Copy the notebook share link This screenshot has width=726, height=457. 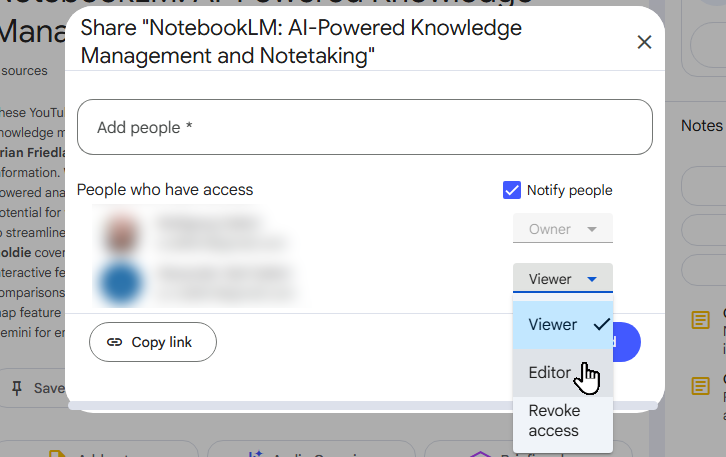pyautogui.click(x=153, y=342)
